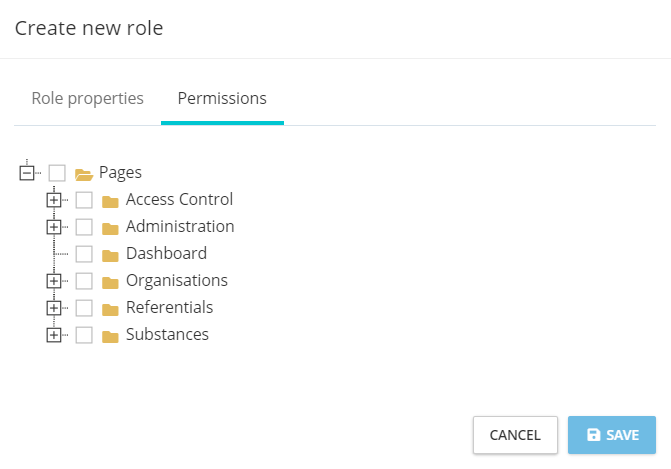Screen dimensions: 671x469
Task: Select the Substances permission checkbox
Action: click(x=84, y=335)
